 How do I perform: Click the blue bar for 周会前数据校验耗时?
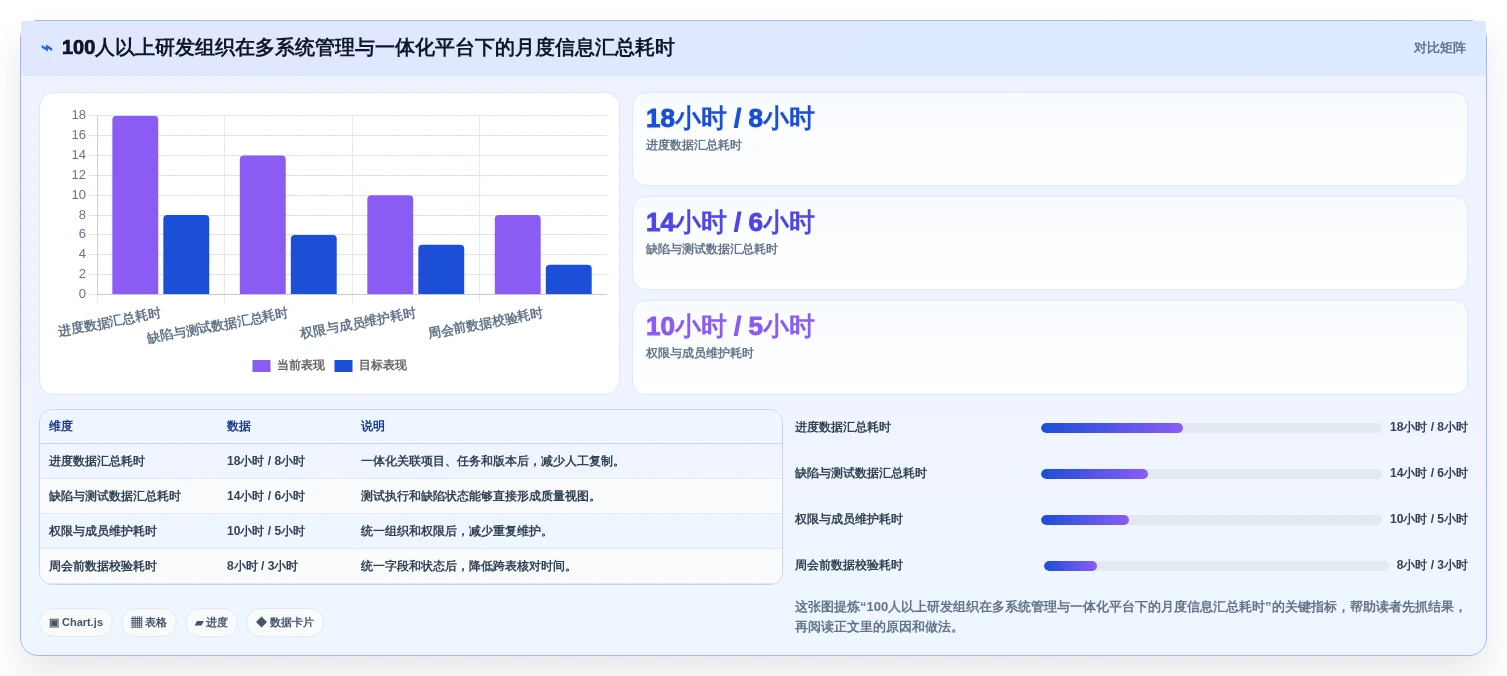(569, 280)
